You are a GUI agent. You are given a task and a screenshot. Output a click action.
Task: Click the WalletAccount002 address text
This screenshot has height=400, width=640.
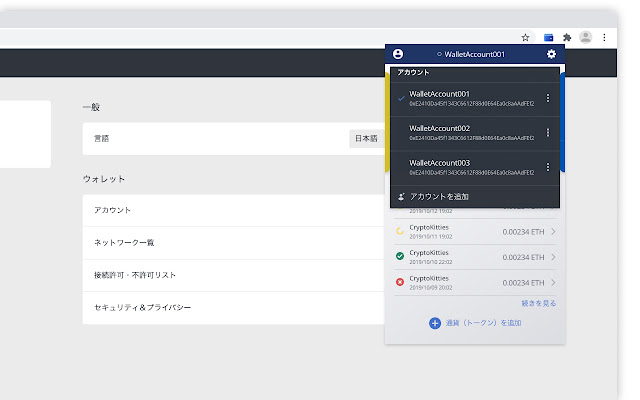[472, 138]
